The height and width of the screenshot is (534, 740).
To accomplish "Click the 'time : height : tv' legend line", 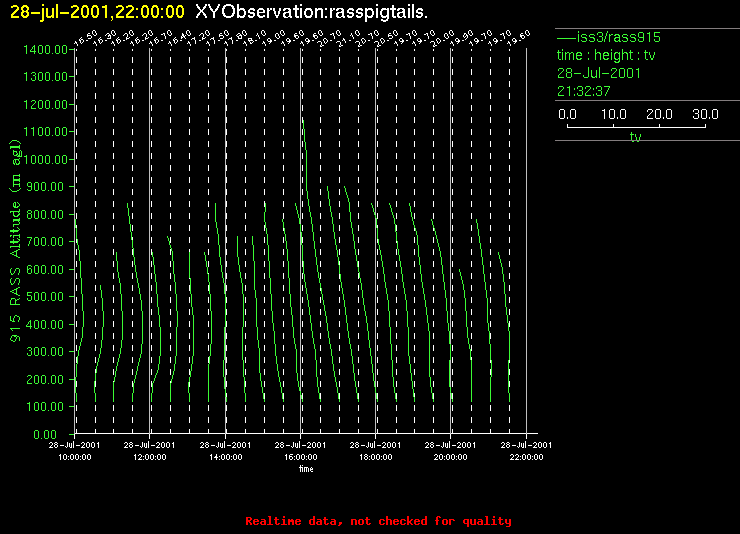I will pyautogui.click(x=606, y=55).
